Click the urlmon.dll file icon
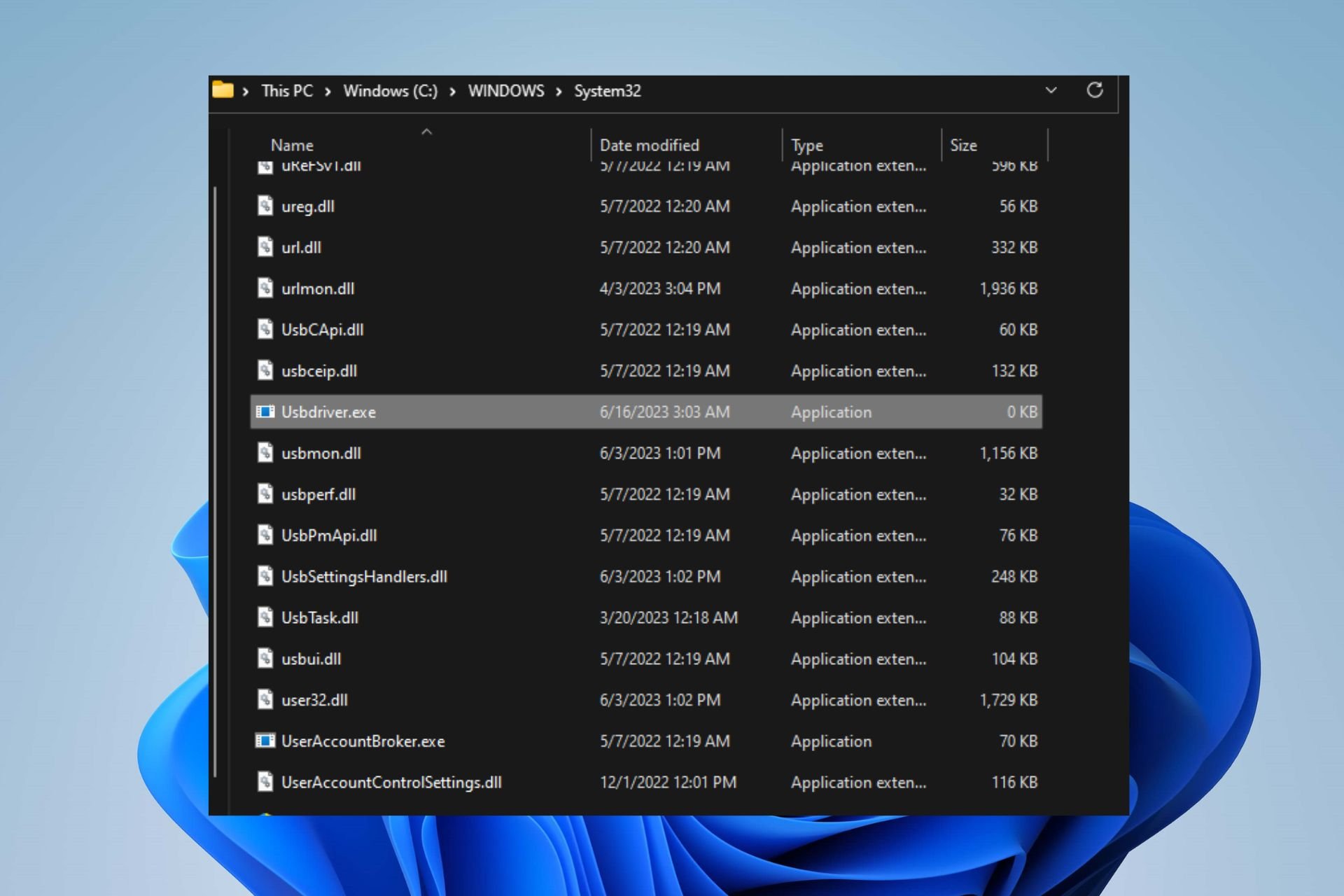This screenshot has height=896, width=1344. coord(265,288)
